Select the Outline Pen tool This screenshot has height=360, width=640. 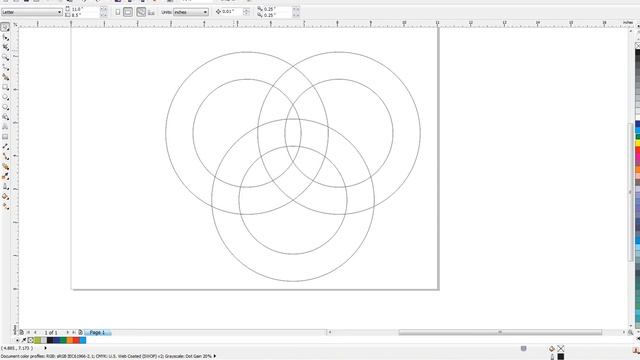coord(5,186)
